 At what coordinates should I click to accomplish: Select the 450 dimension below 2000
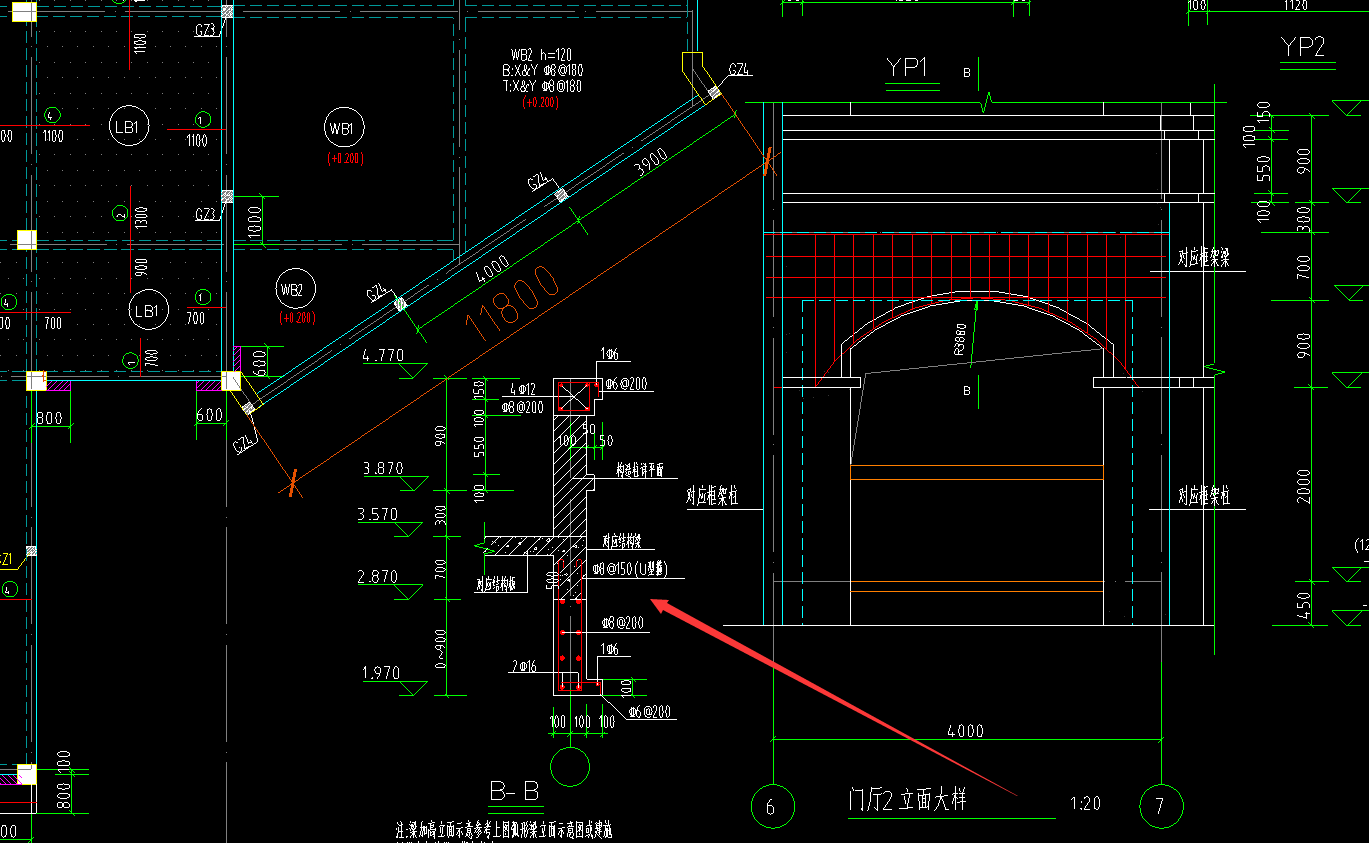click(x=1303, y=606)
